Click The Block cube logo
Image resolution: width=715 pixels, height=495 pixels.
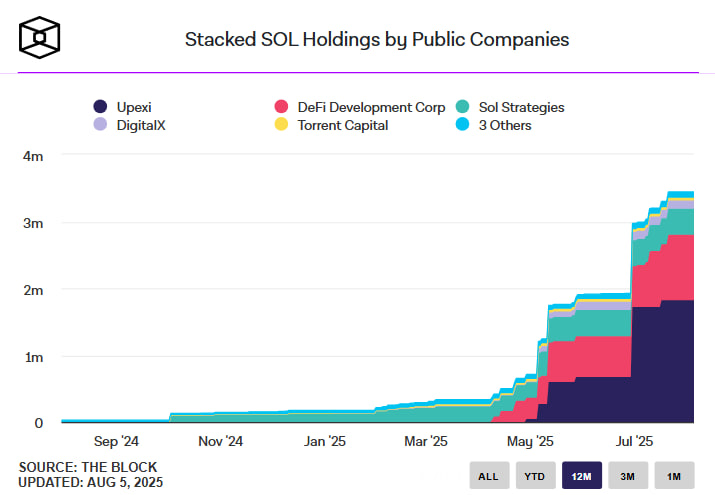click(39, 38)
